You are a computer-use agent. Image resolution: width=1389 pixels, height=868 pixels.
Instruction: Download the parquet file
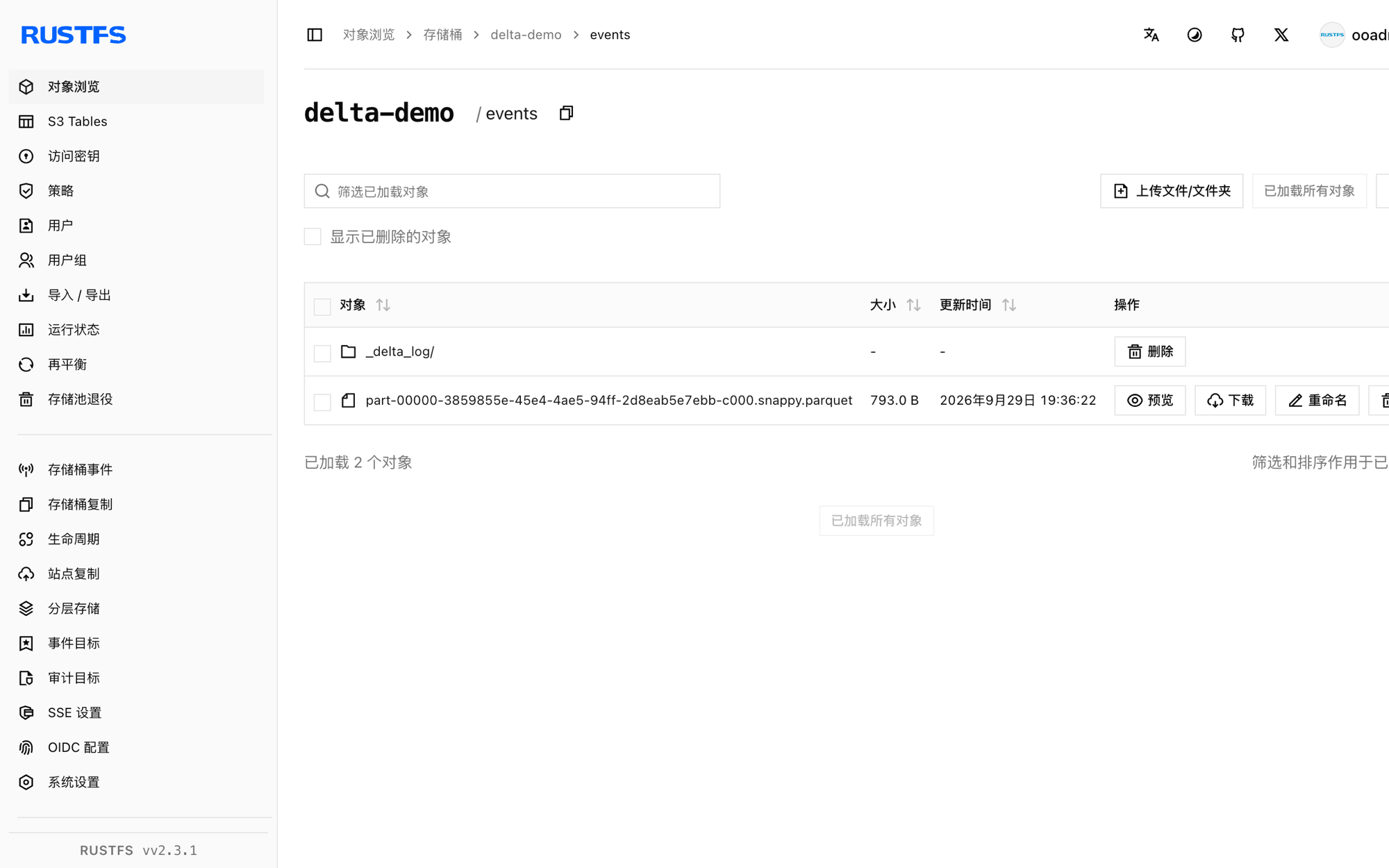[1230, 401]
